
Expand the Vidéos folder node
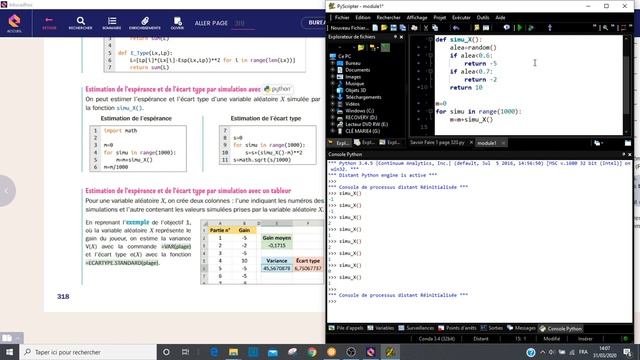coord(333,104)
